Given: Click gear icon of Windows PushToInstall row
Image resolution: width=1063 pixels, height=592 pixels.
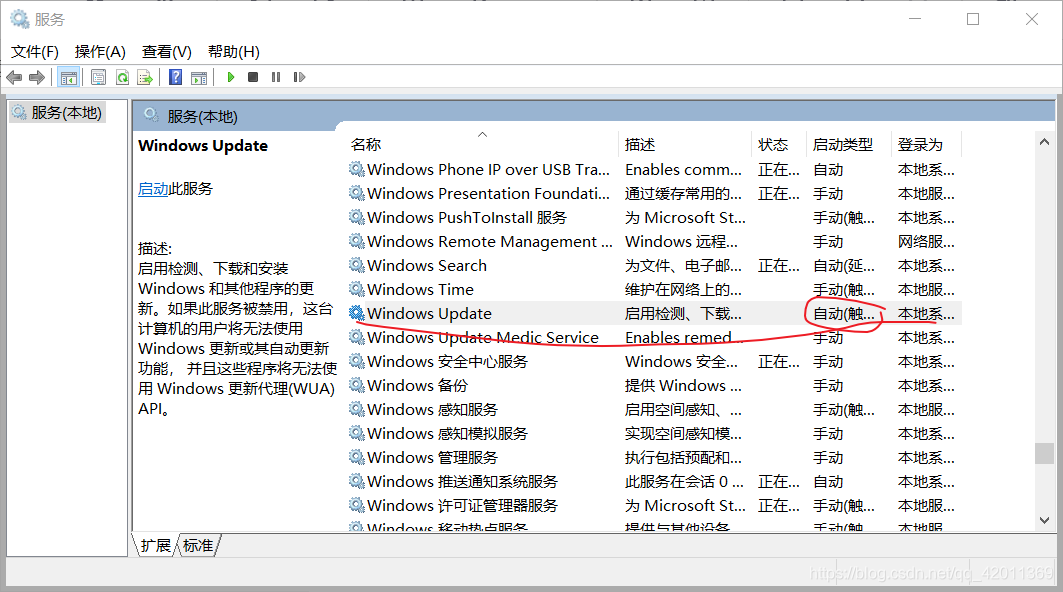Looking at the screenshot, I should coord(357,217).
